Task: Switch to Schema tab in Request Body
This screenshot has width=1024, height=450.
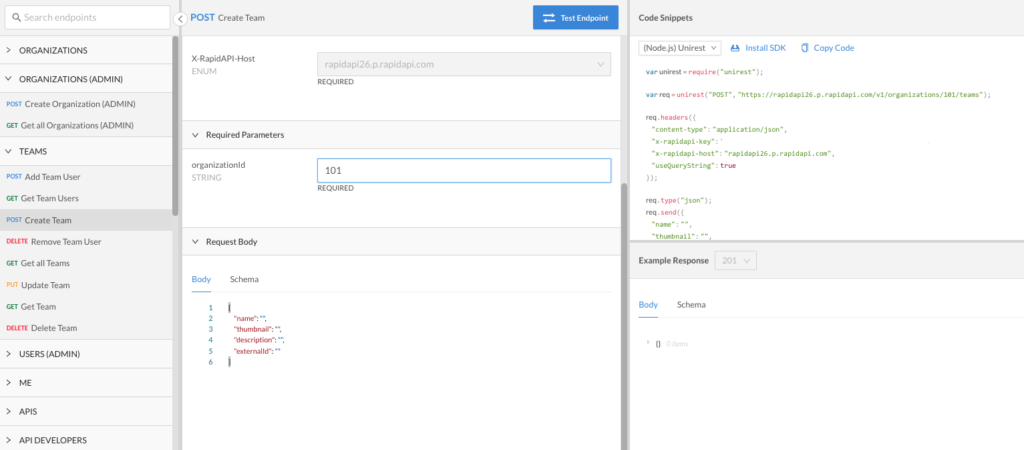Action: click(244, 279)
